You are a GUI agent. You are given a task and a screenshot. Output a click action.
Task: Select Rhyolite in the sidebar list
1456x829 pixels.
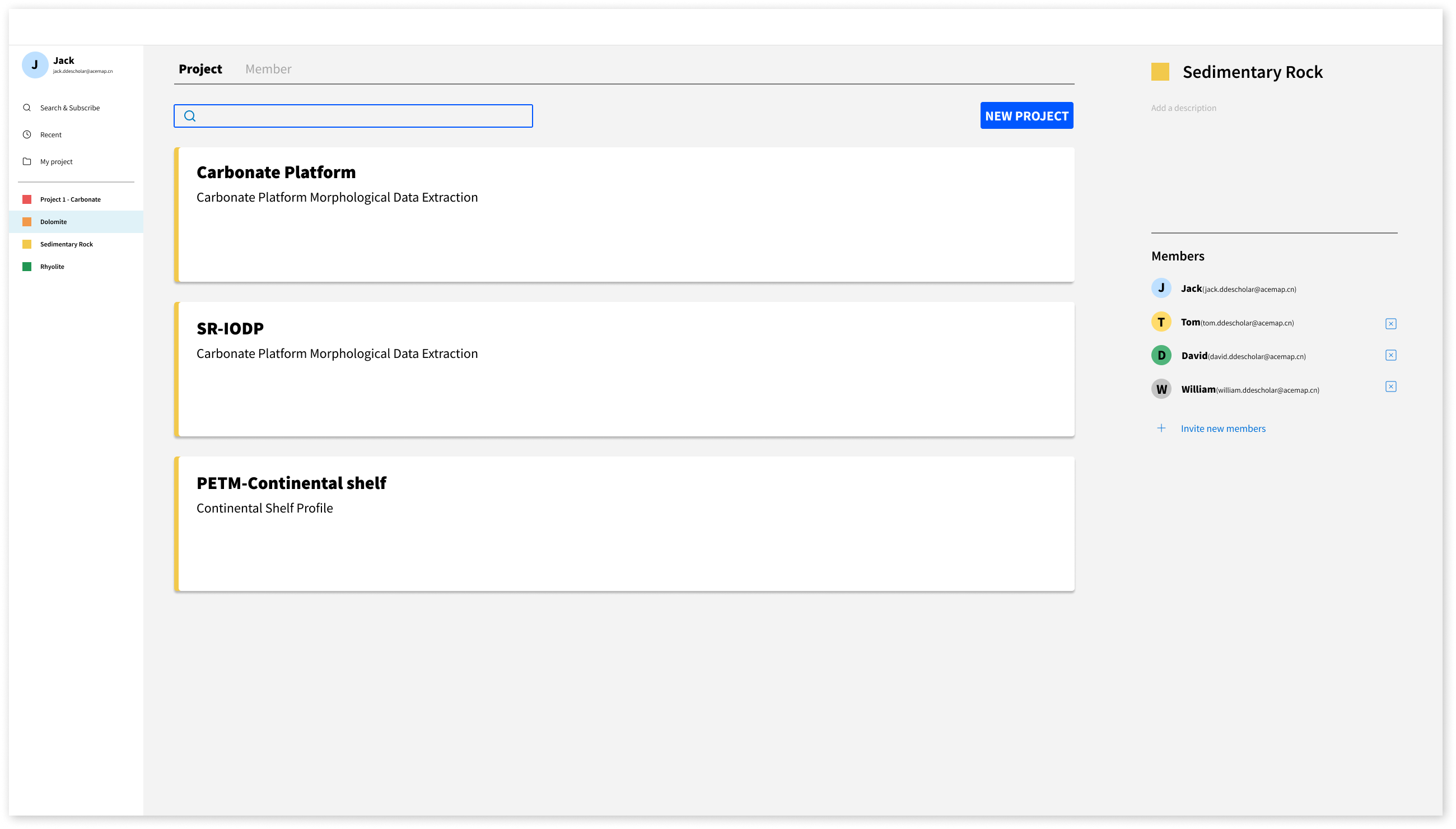coord(53,267)
